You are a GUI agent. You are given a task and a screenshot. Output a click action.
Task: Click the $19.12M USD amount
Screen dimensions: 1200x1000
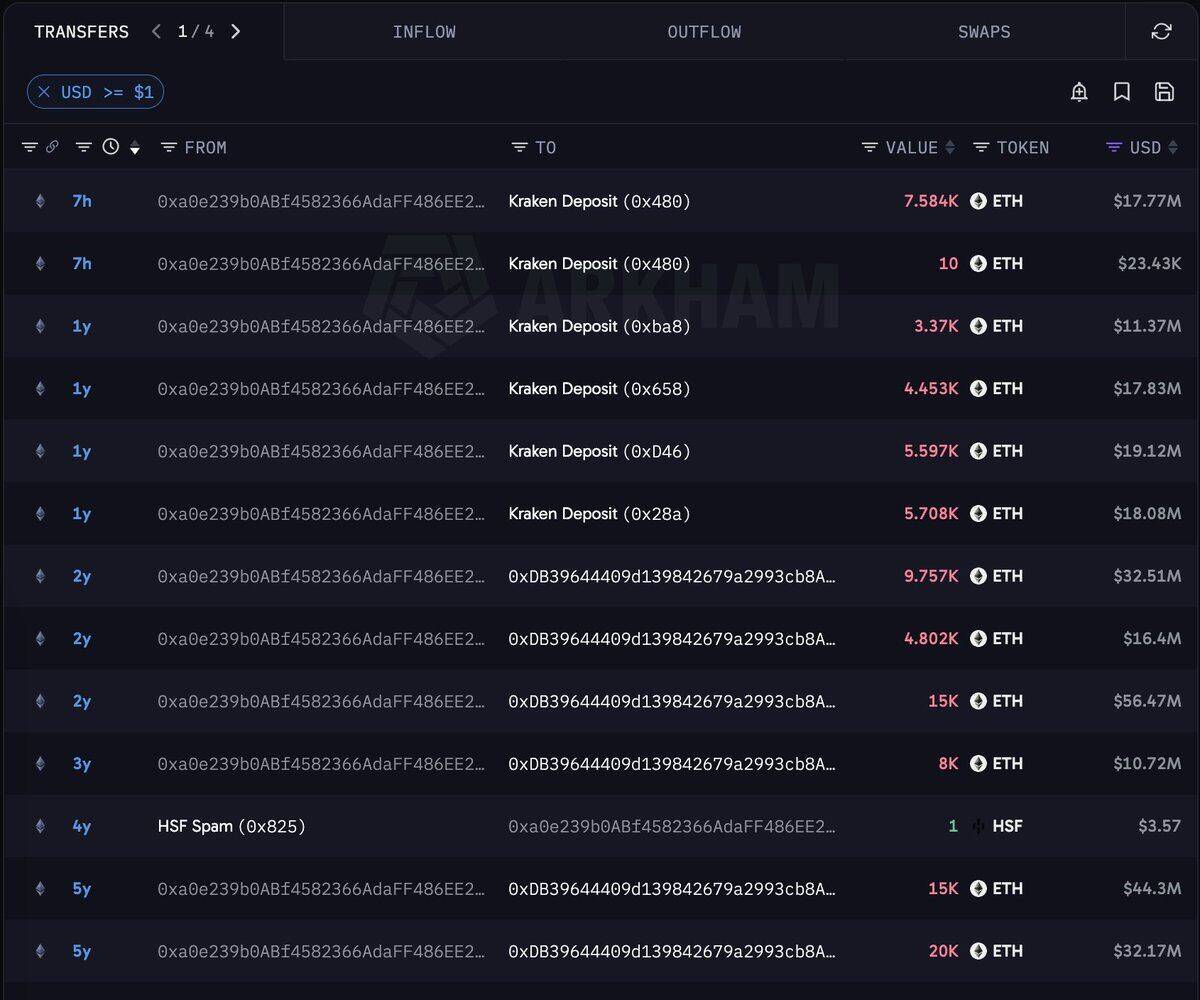click(x=1147, y=451)
